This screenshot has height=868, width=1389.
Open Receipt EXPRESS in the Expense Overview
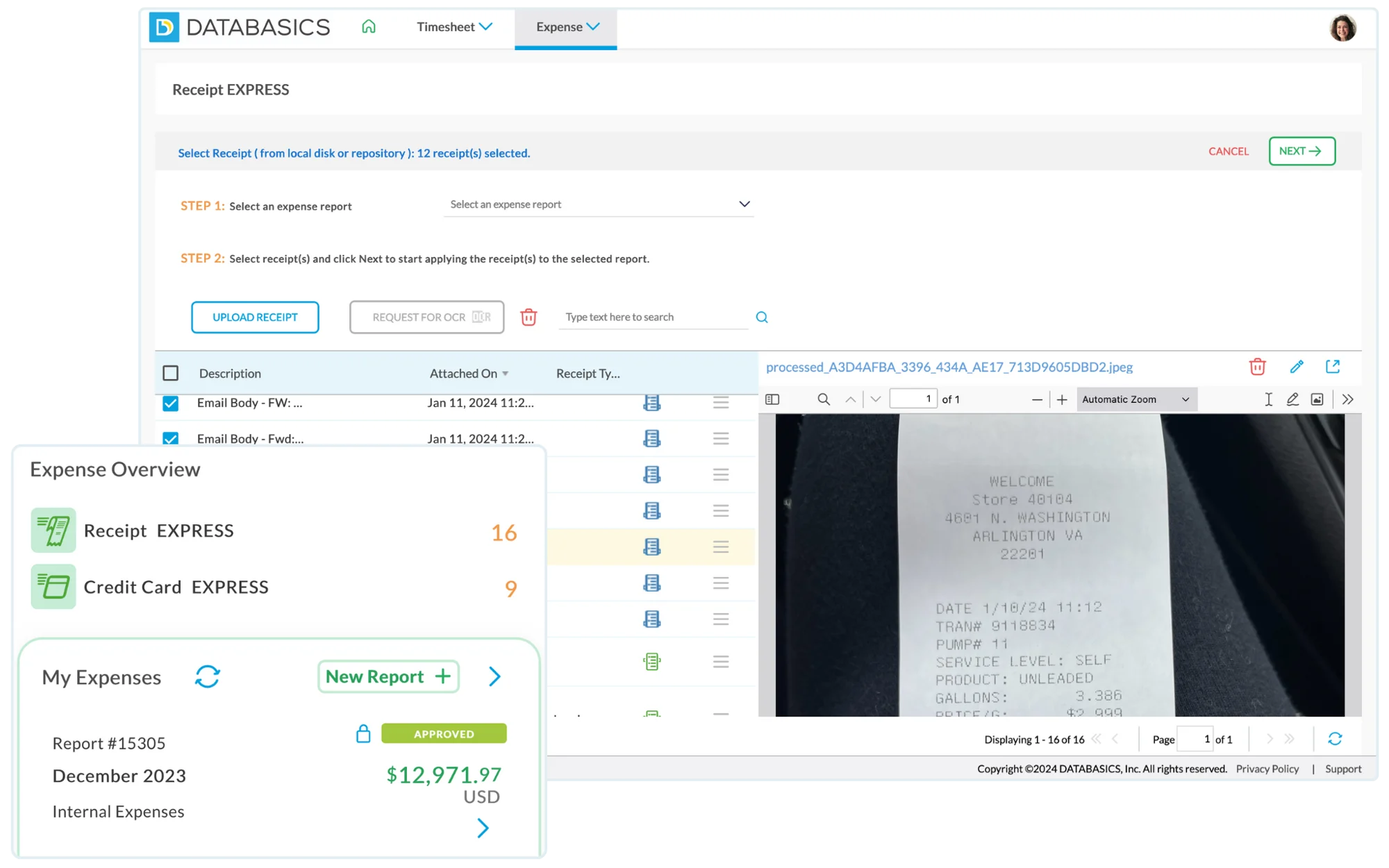coord(158,531)
